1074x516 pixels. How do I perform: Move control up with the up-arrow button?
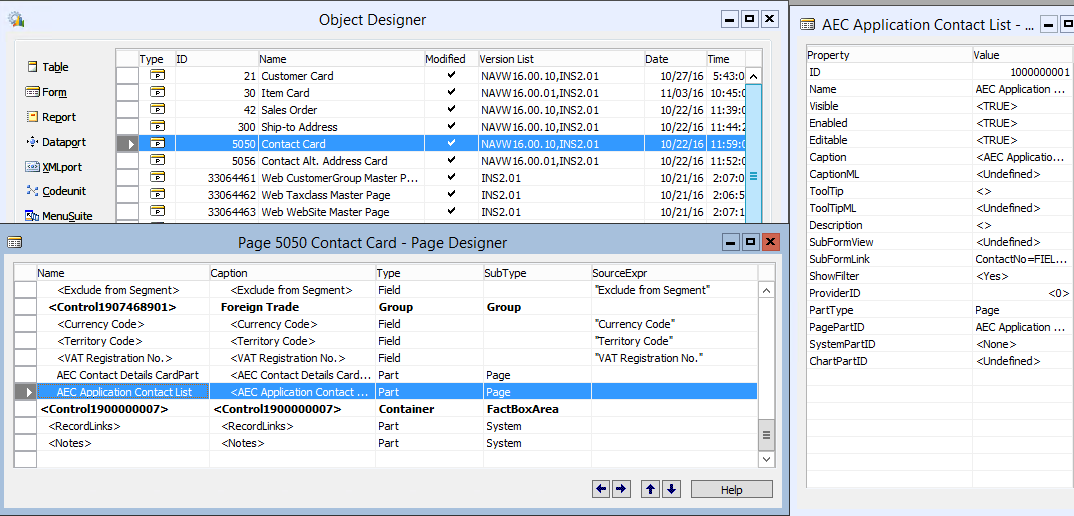click(x=650, y=489)
